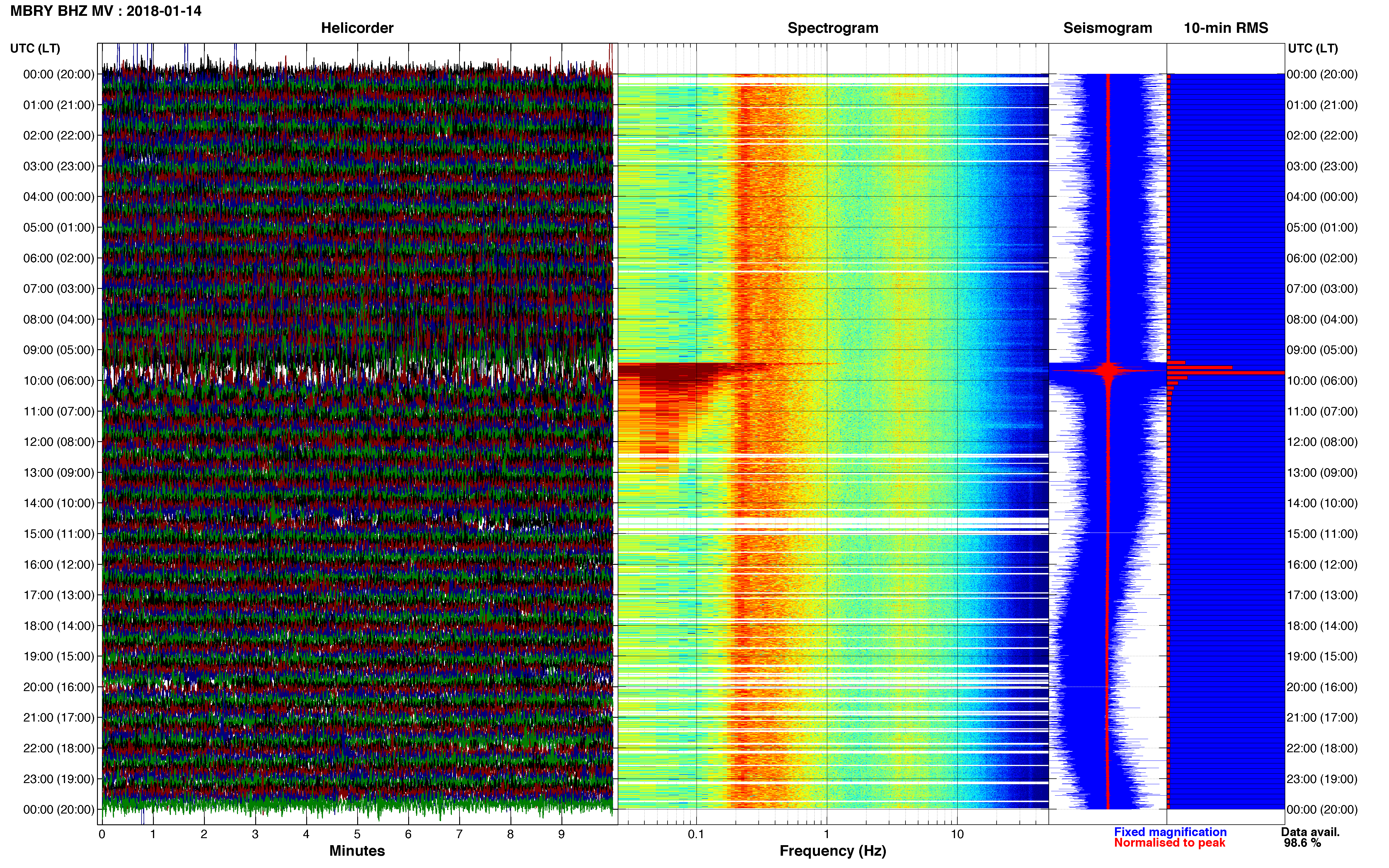Click the right 'UTC (LT)' axis header
The height and width of the screenshot is (868, 1389).
point(1313,48)
